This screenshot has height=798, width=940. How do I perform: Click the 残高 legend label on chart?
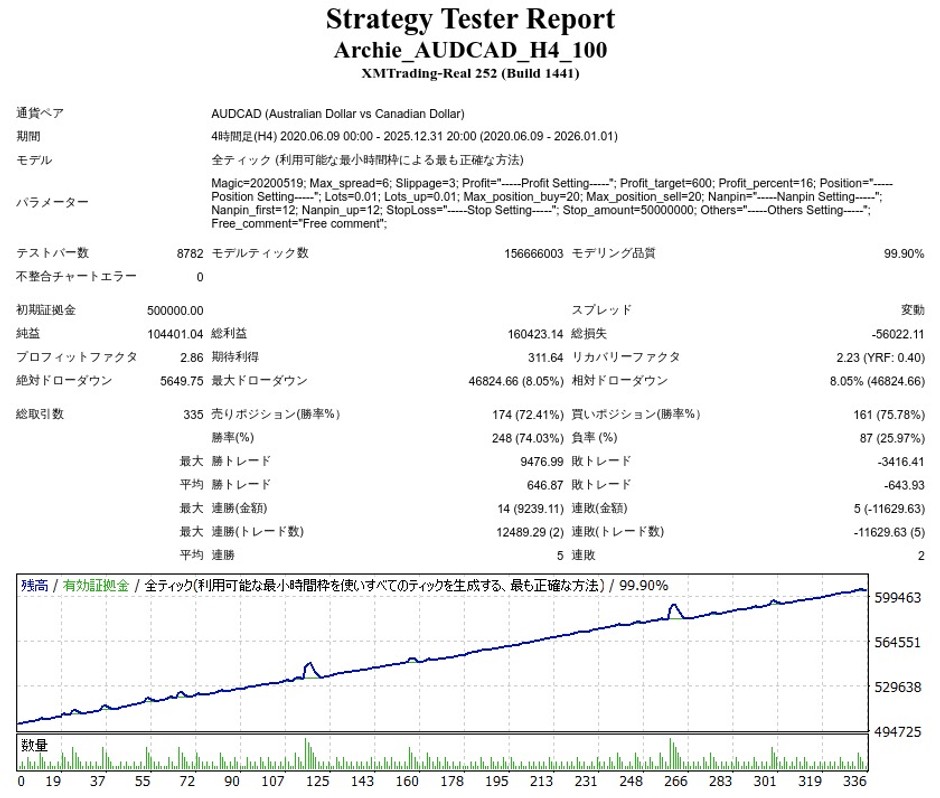(34, 586)
